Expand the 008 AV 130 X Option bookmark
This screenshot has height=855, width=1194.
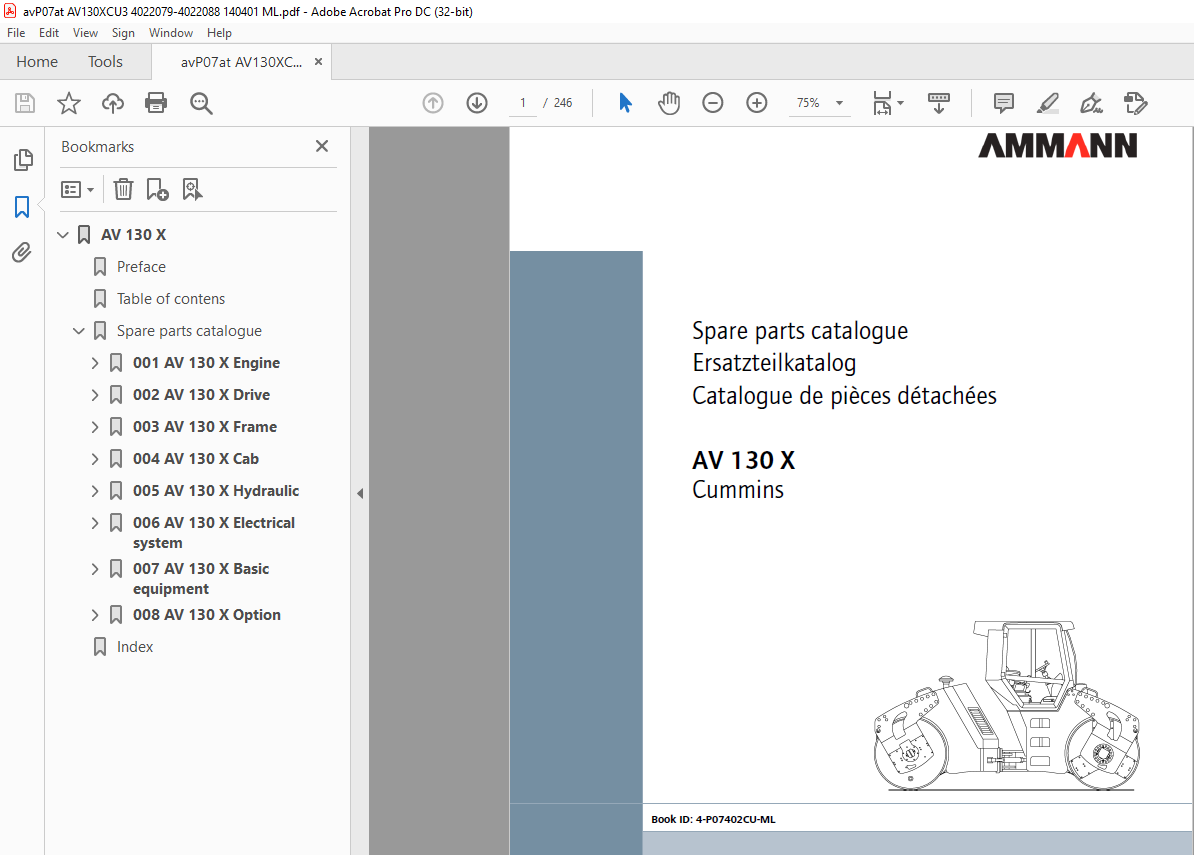click(x=94, y=615)
